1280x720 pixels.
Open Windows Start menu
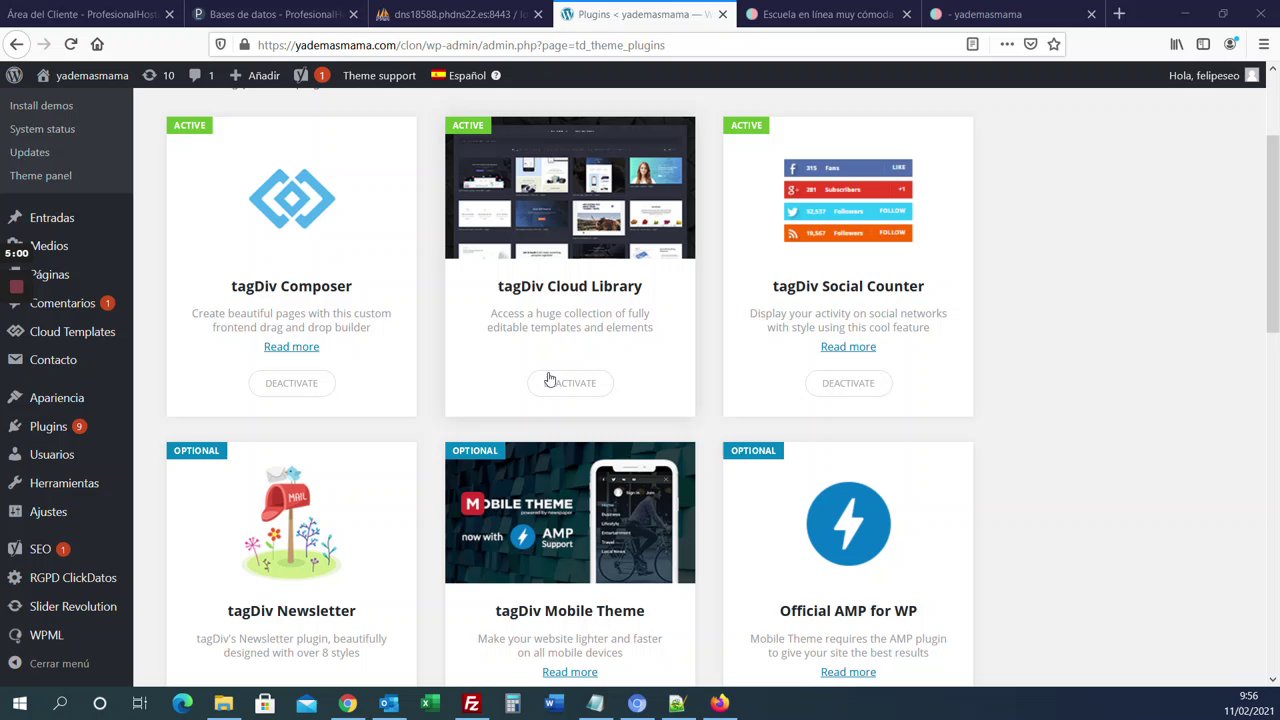click(x=19, y=703)
